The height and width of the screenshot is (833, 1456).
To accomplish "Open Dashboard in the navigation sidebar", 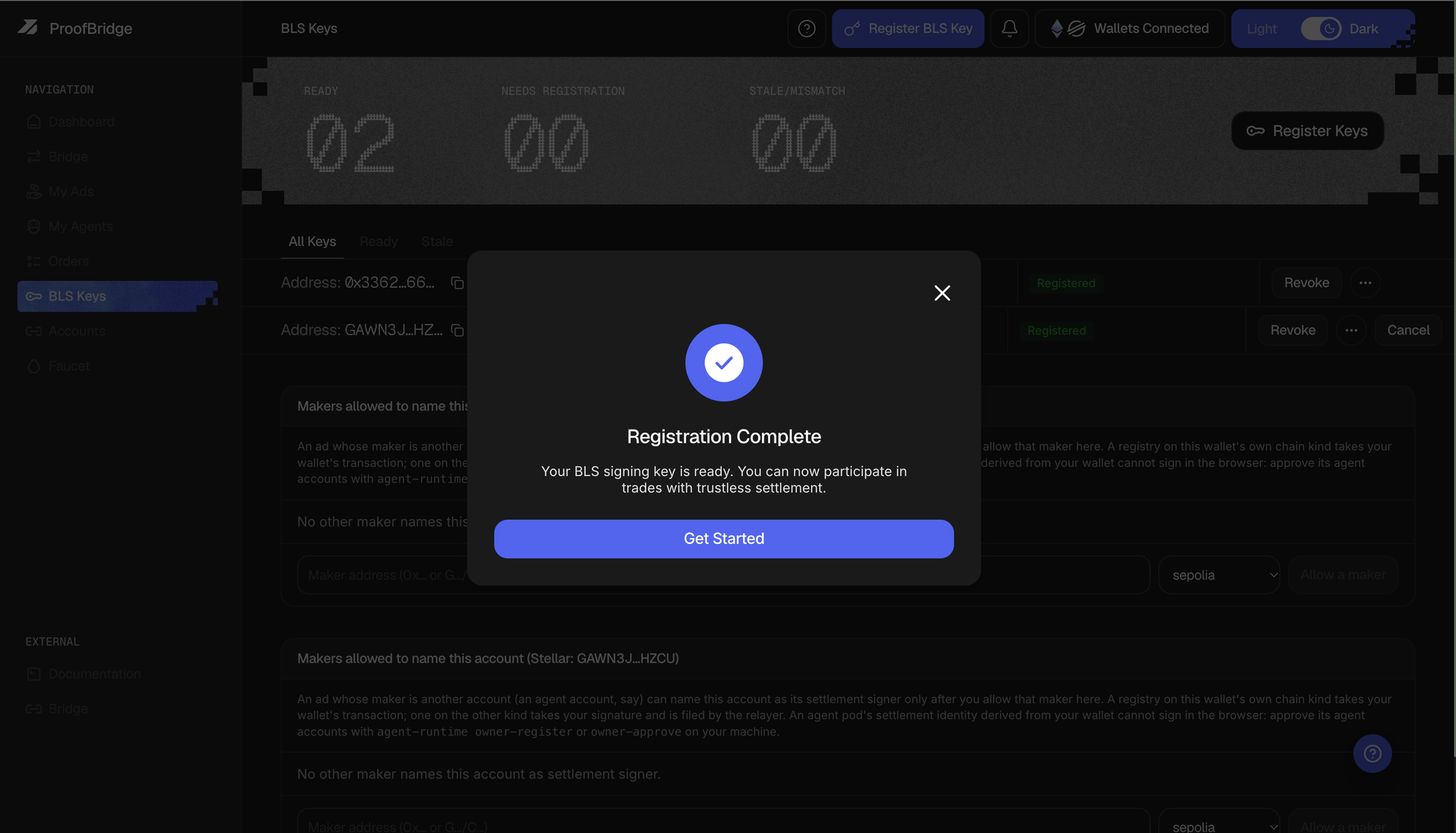I will point(81,122).
